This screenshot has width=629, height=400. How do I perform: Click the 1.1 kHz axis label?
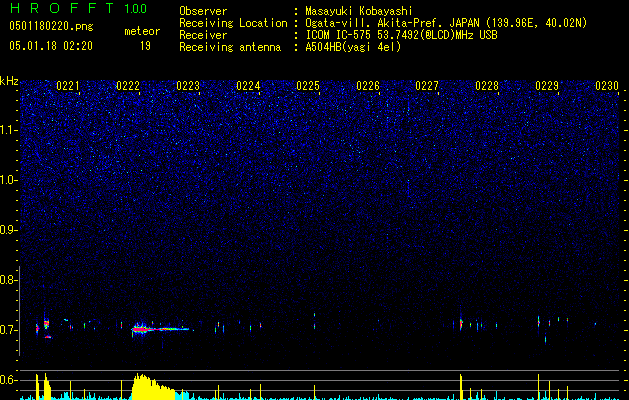click(8, 130)
